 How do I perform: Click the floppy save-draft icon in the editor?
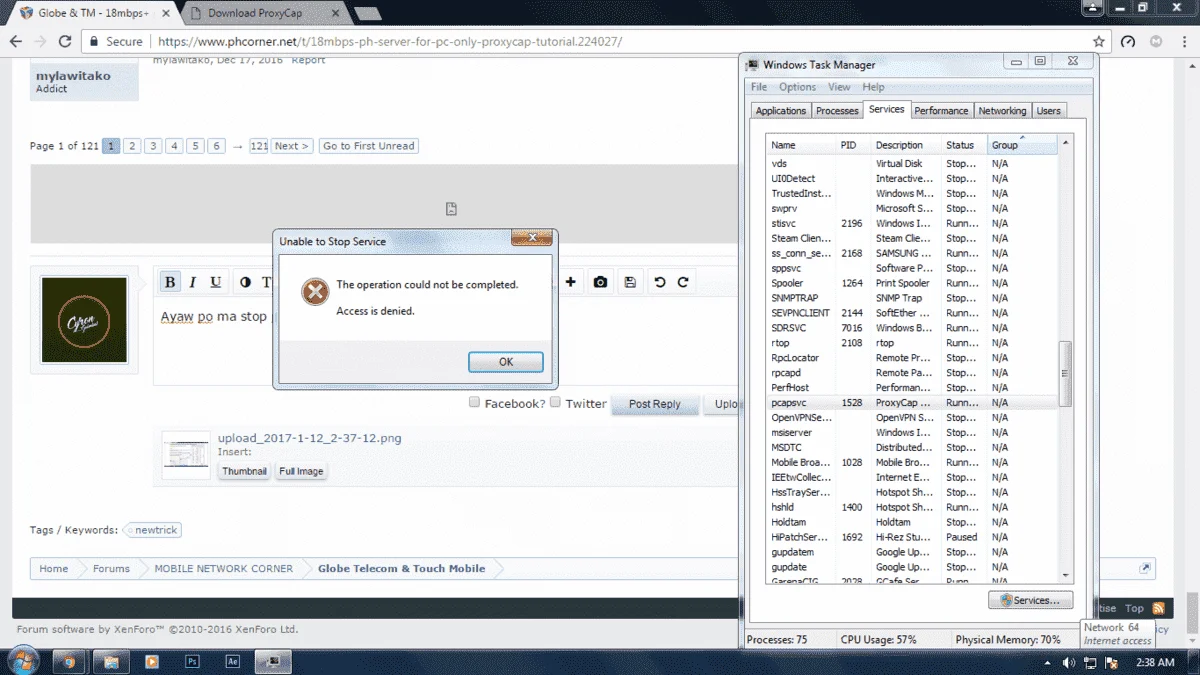pyautogui.click(x=630, y=282)
